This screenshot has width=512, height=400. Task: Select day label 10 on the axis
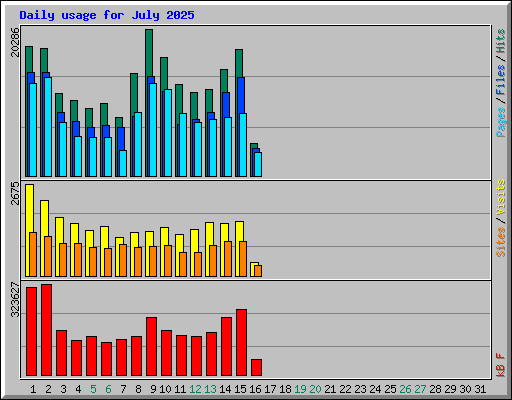165,389
